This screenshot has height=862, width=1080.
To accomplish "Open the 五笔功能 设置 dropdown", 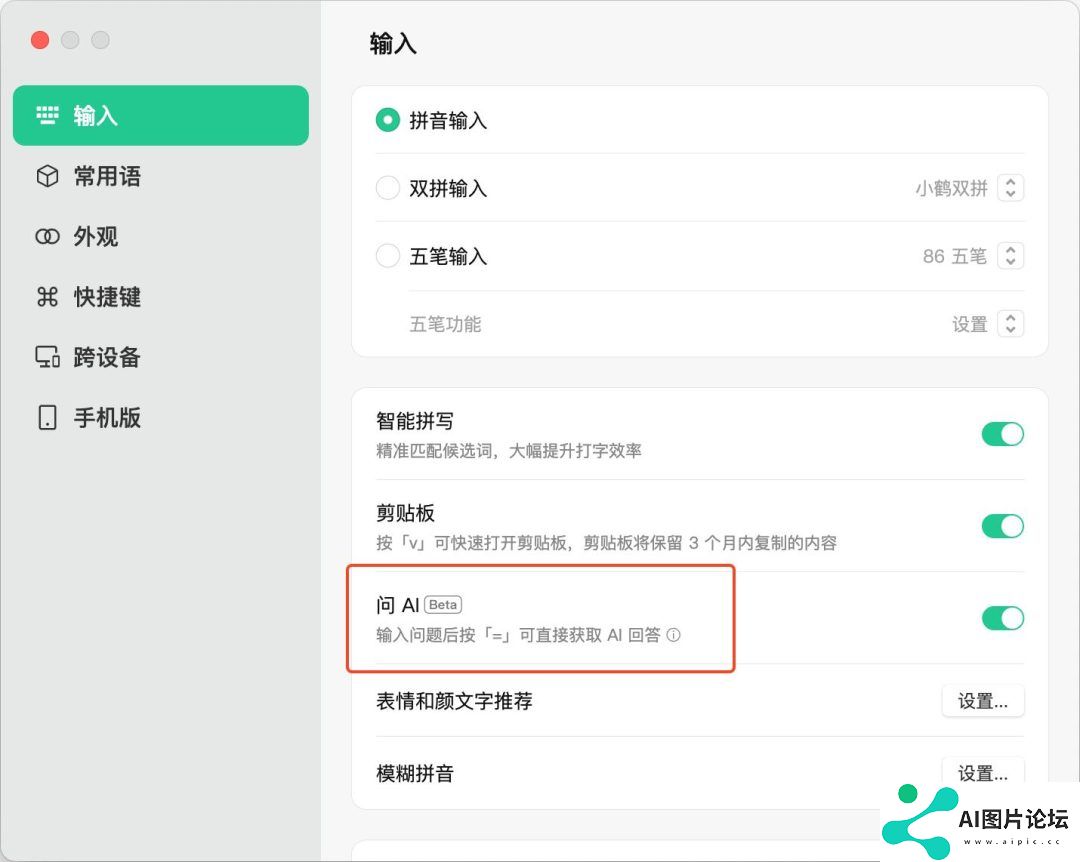I will (1010, 323).
